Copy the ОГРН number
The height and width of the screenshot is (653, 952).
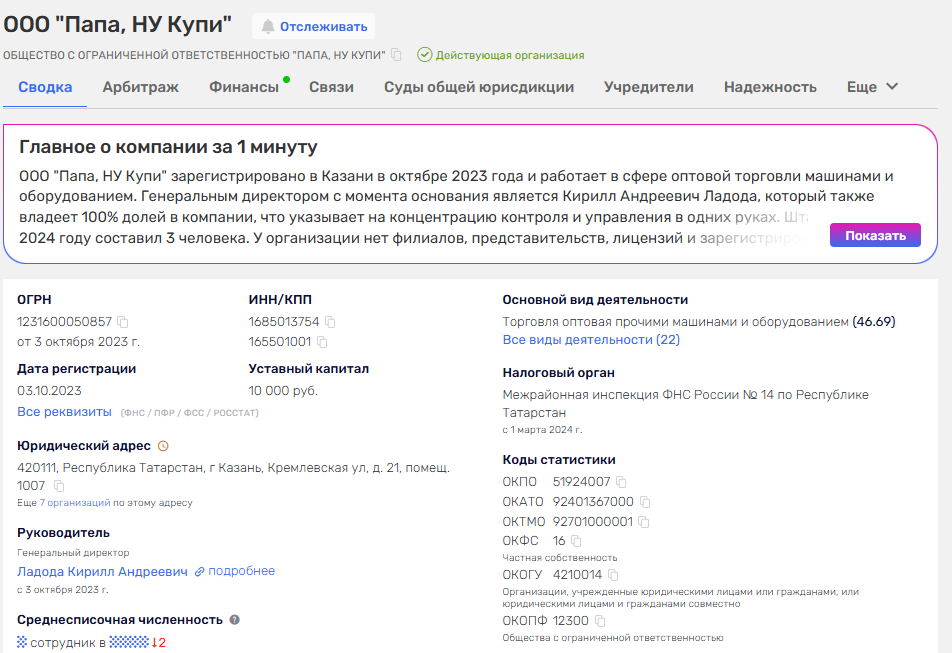click(123, 322)
